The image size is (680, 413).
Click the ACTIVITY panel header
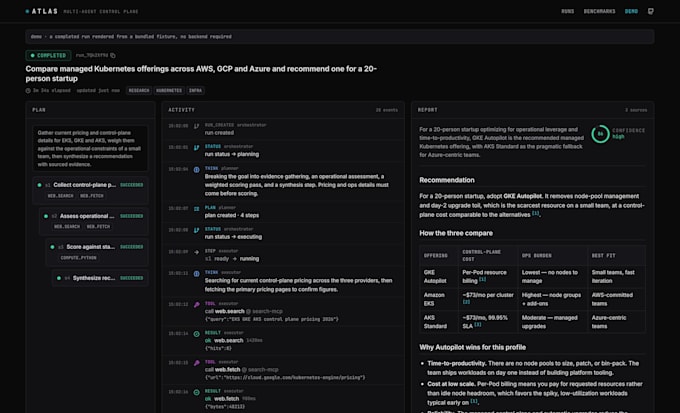(283, 110)
